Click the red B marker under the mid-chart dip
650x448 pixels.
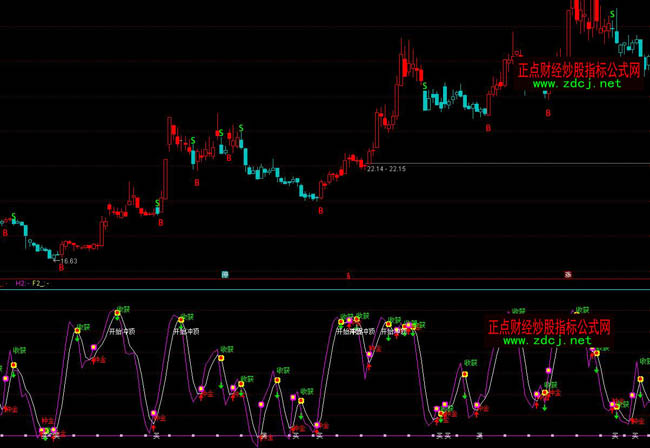point(320,211)
